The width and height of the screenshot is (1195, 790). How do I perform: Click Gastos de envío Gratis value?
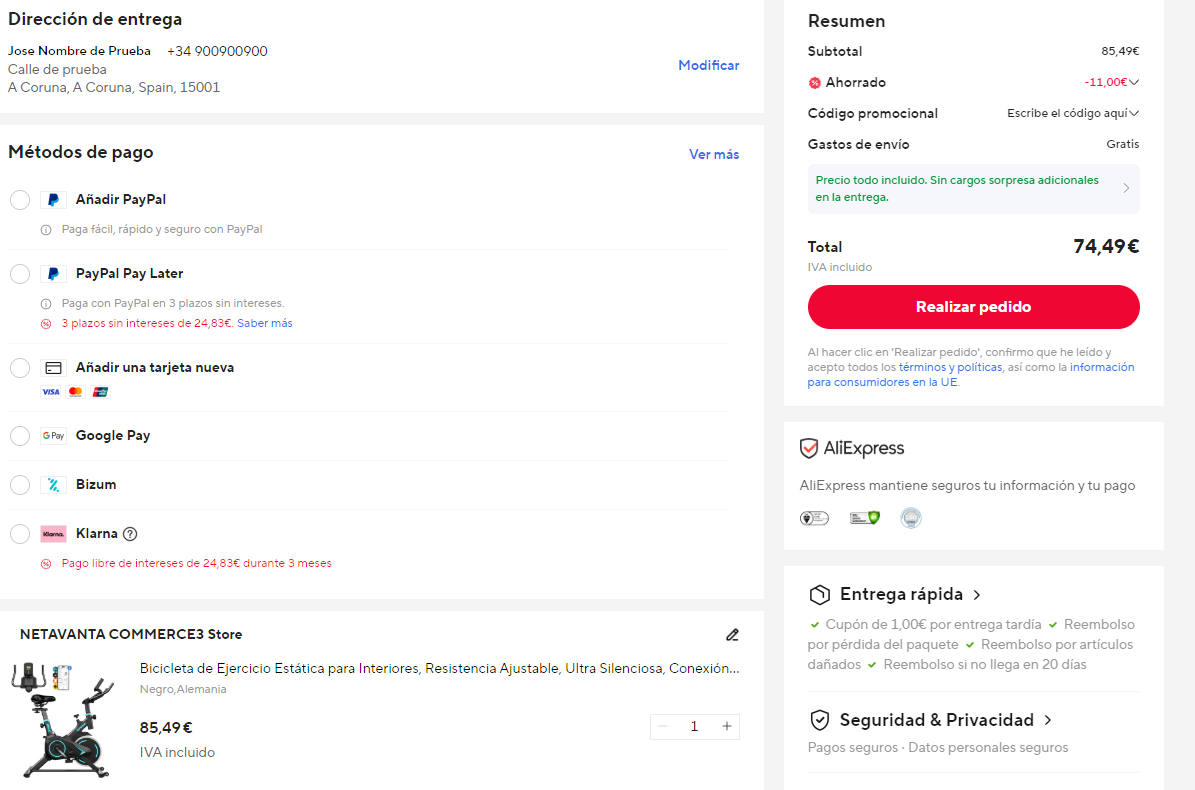[x=1123, y=145]
